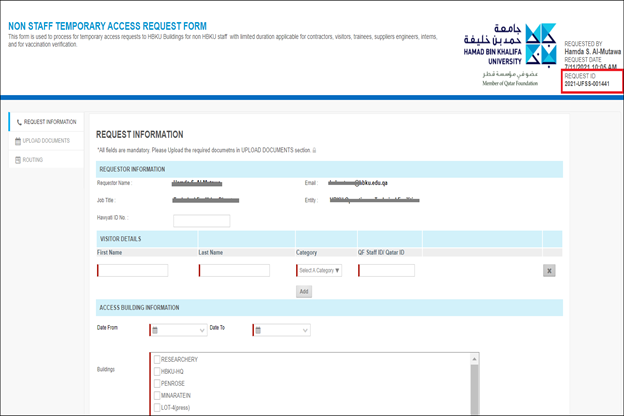This screenshot has height=416, width=624.
Task: Open the Request Information tab
Action: [x=46, y=122]
